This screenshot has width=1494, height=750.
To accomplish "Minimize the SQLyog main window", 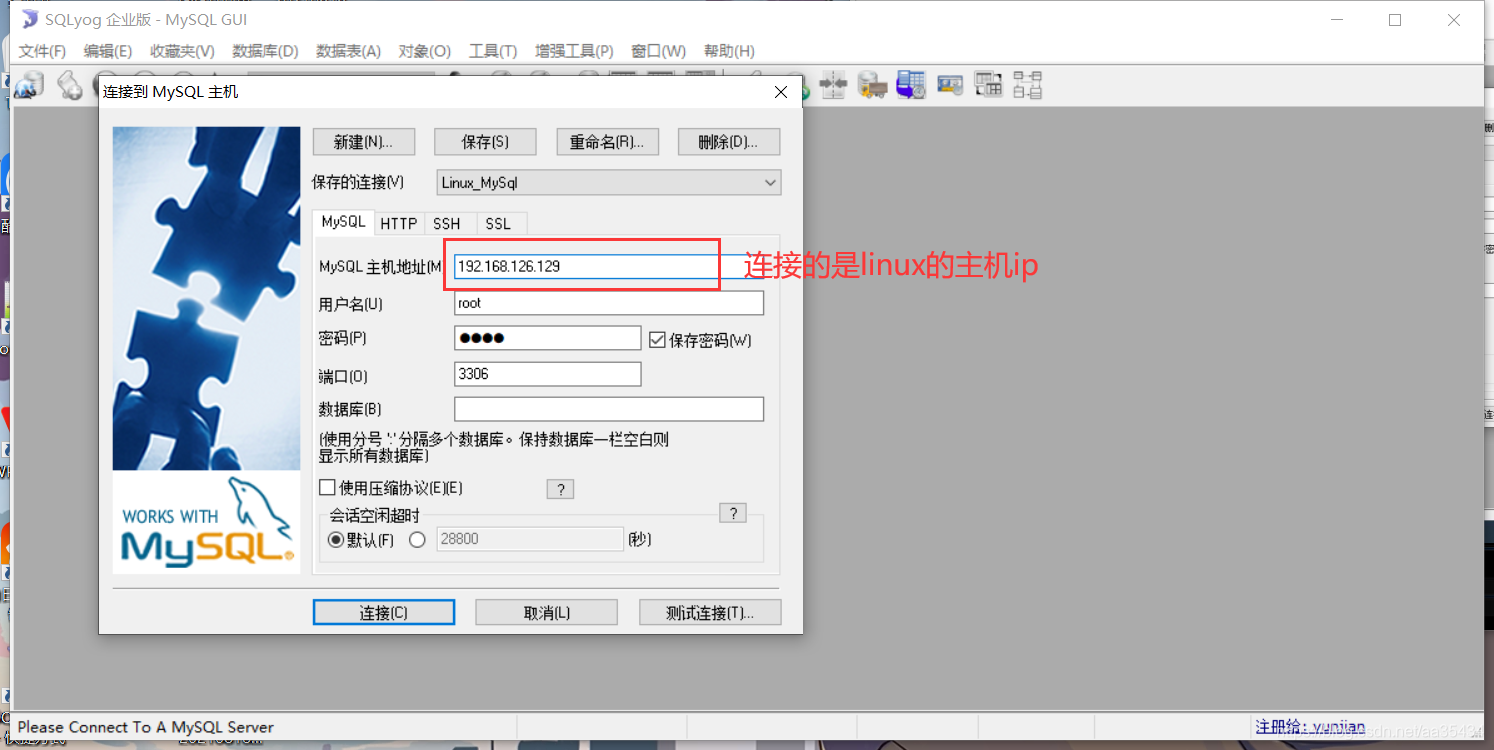I will tap(1337, 20).
